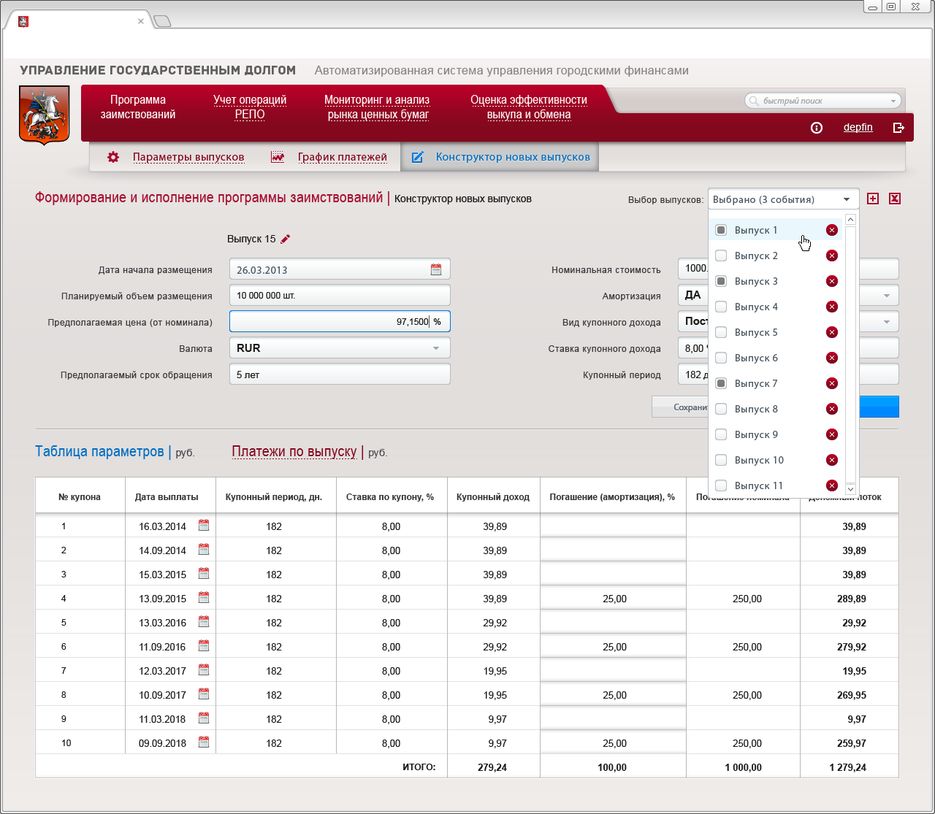Viewport: 935px width, 814px height.
Task: Remove Выпуск 6 with red cross
Action: coord(832,358)
